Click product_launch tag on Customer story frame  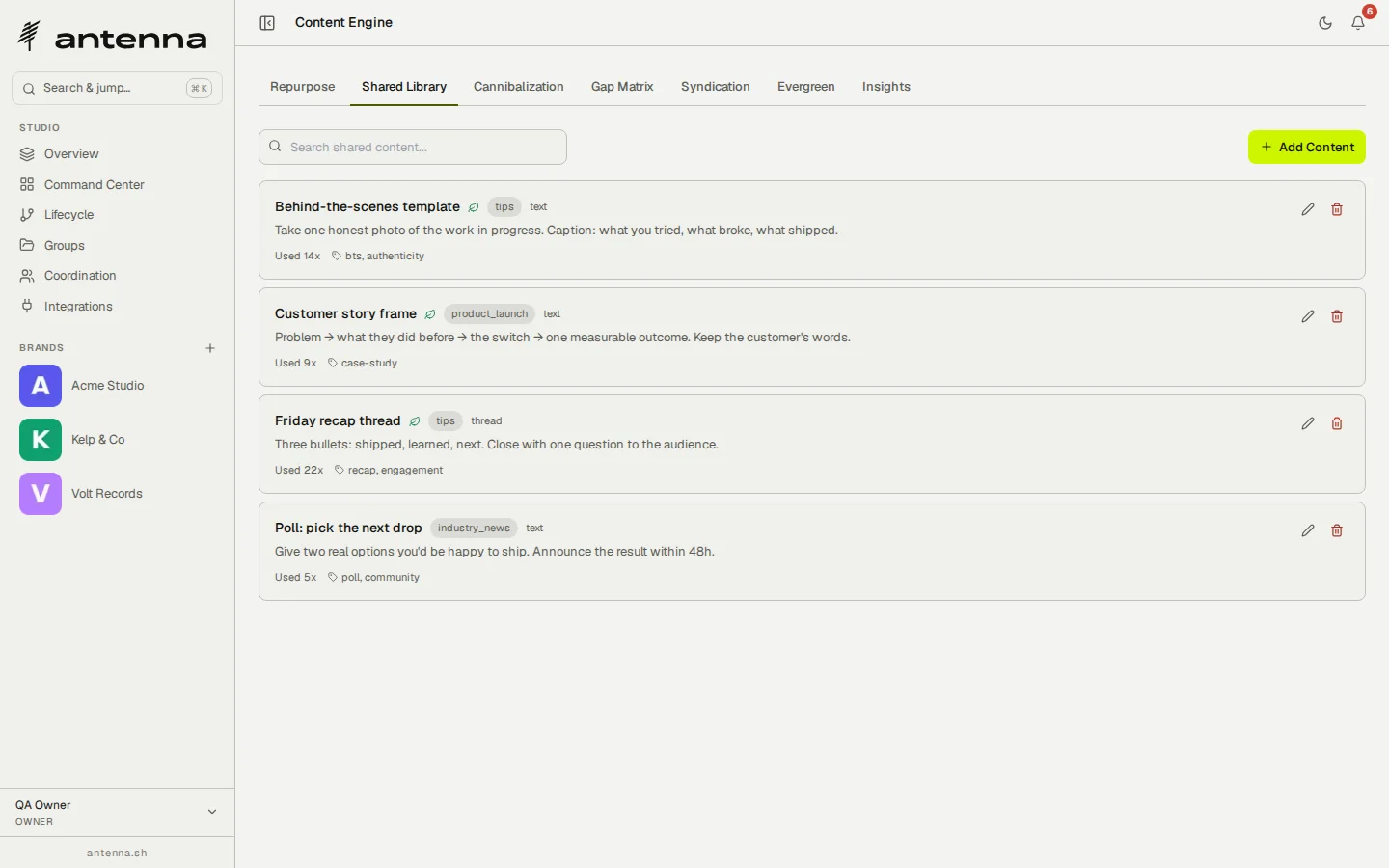(x=489, y=314)
